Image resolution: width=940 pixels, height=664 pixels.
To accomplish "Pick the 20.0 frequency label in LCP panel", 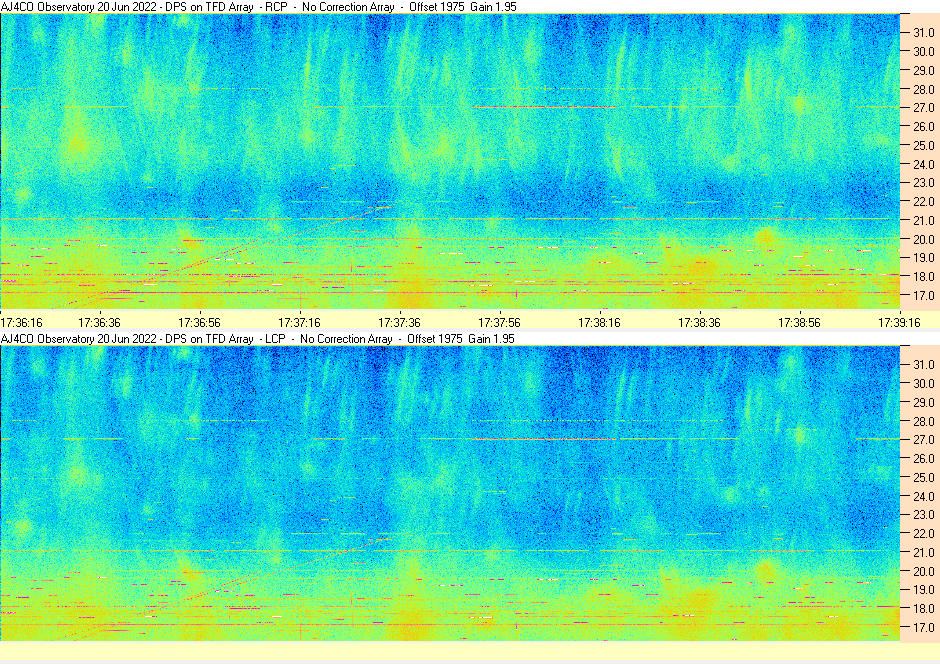I will [x=924, y=571].
